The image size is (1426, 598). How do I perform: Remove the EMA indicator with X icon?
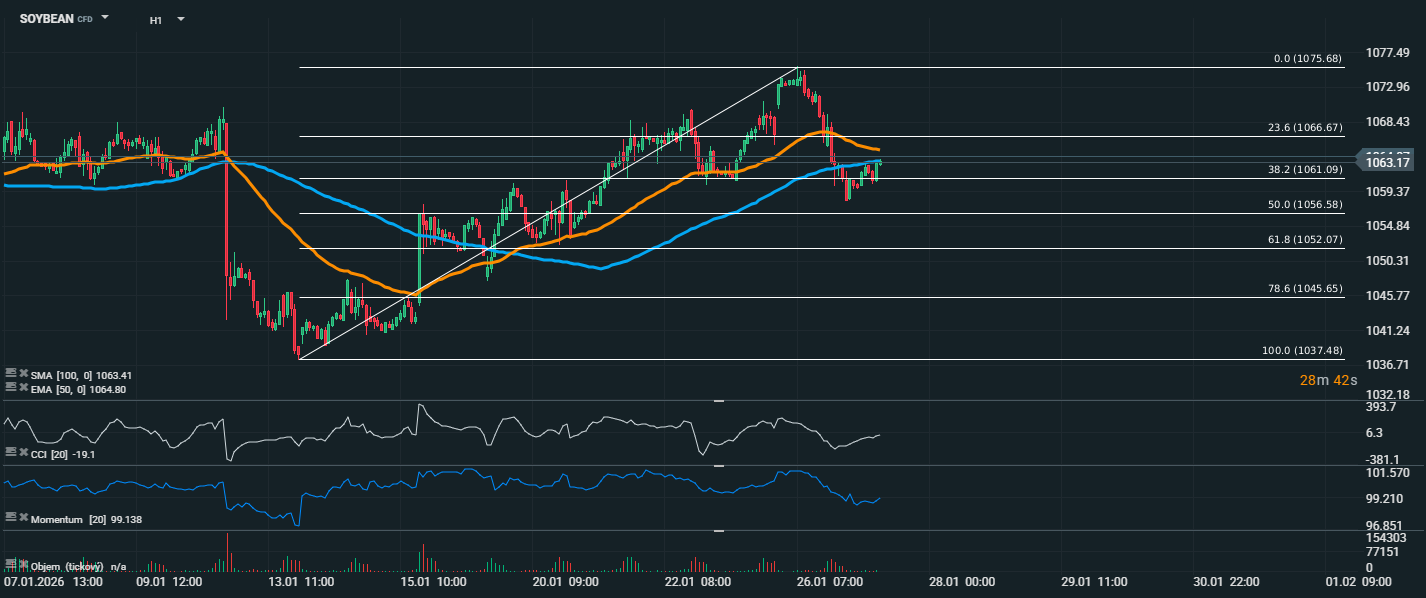coord(22,388)
